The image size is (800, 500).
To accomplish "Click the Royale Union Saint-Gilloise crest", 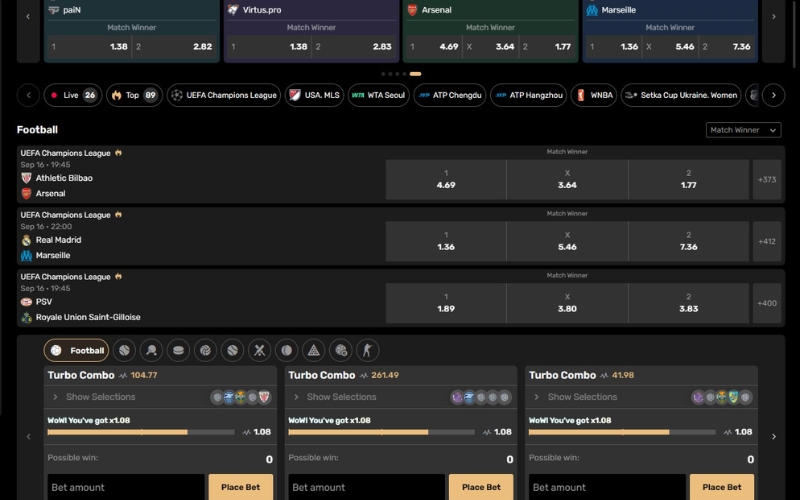I will tap(27, 317).
